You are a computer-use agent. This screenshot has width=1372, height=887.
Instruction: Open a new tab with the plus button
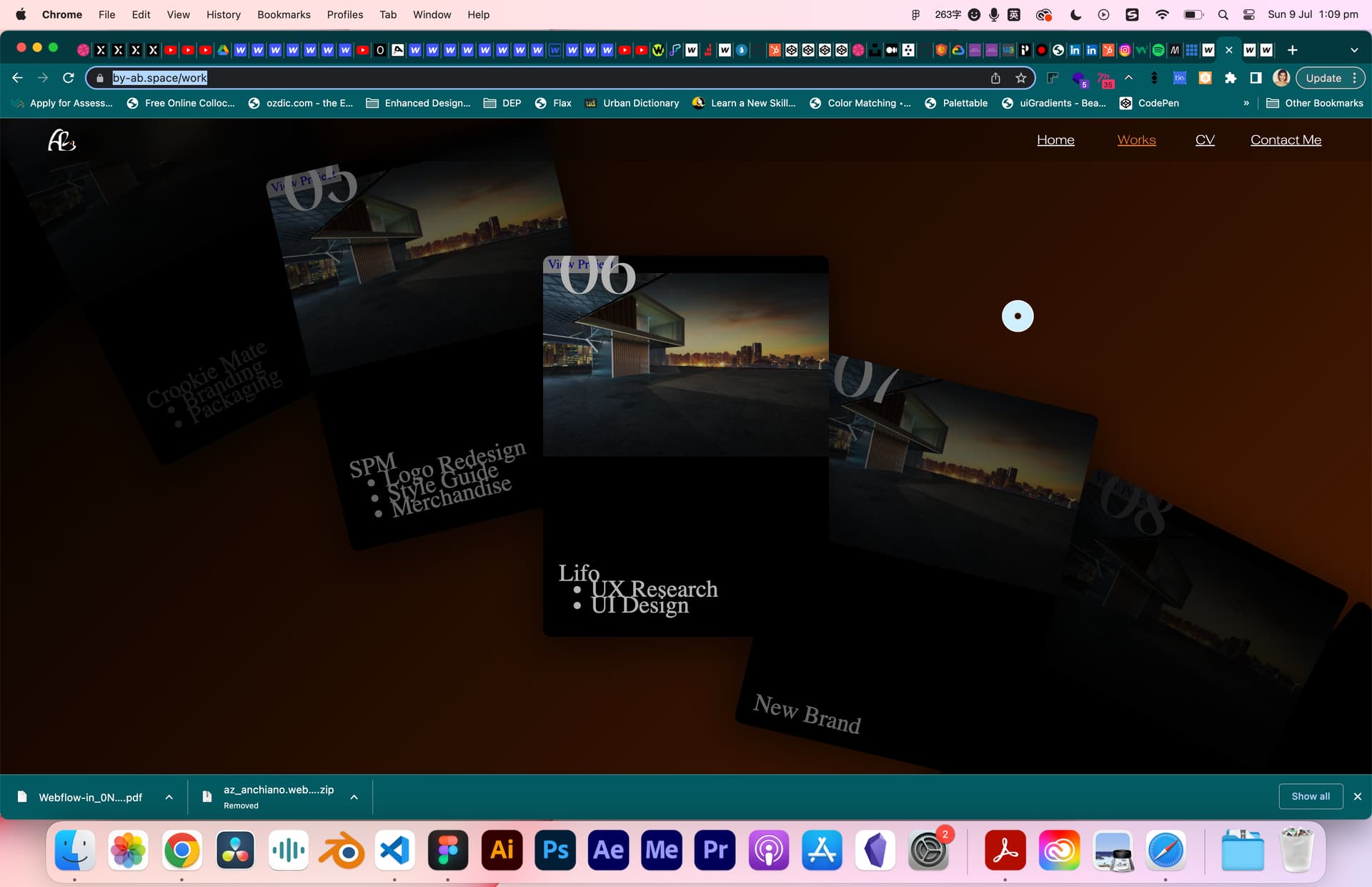tap(1292, 50)
